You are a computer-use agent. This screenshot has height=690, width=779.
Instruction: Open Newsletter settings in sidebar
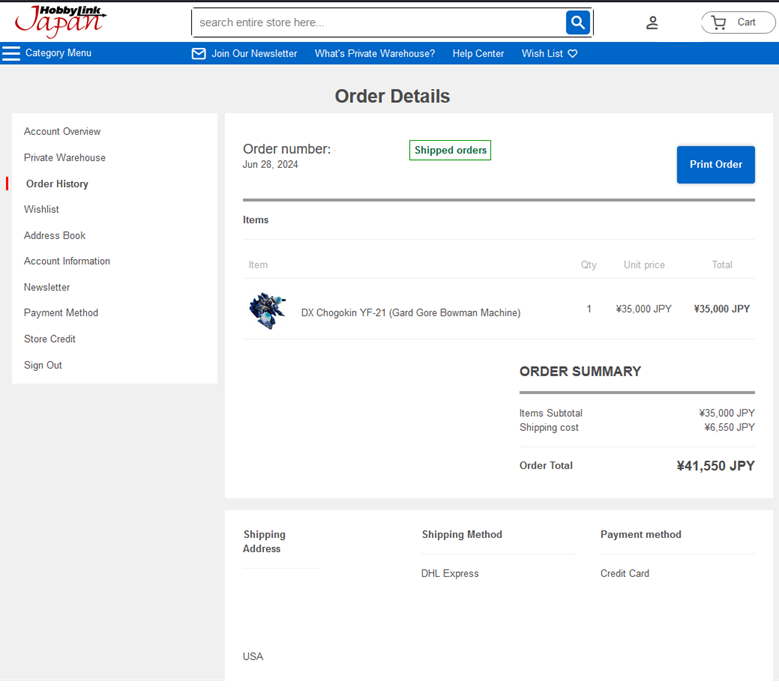tap(47, 287)
